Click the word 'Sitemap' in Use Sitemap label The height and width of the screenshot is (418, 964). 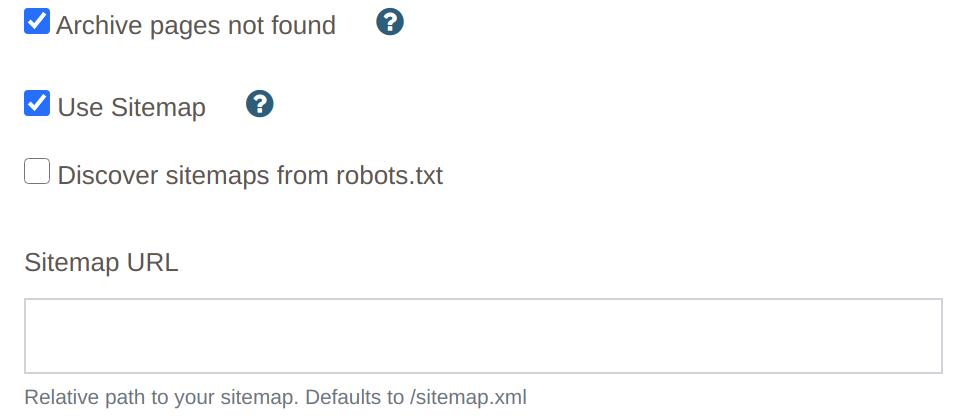tap(159, 108)
